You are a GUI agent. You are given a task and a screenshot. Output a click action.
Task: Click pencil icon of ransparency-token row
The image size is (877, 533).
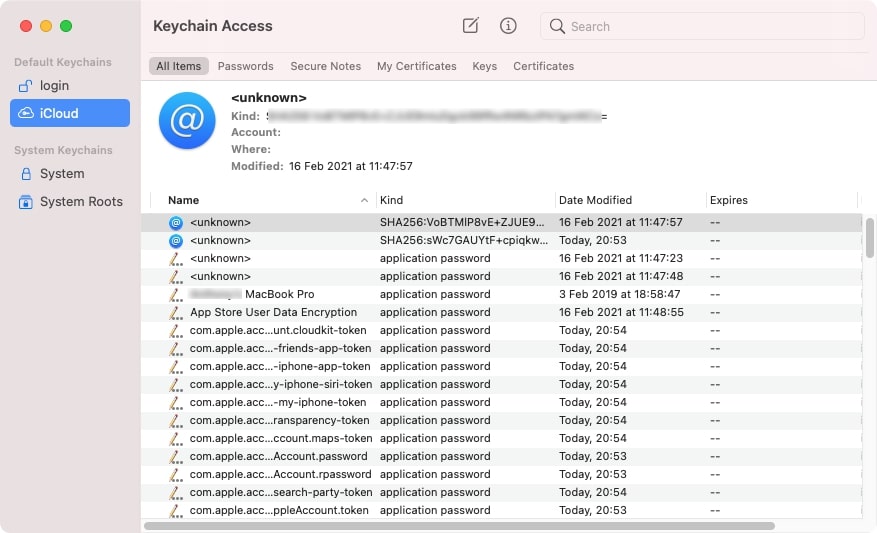click(x=176, y=421)
